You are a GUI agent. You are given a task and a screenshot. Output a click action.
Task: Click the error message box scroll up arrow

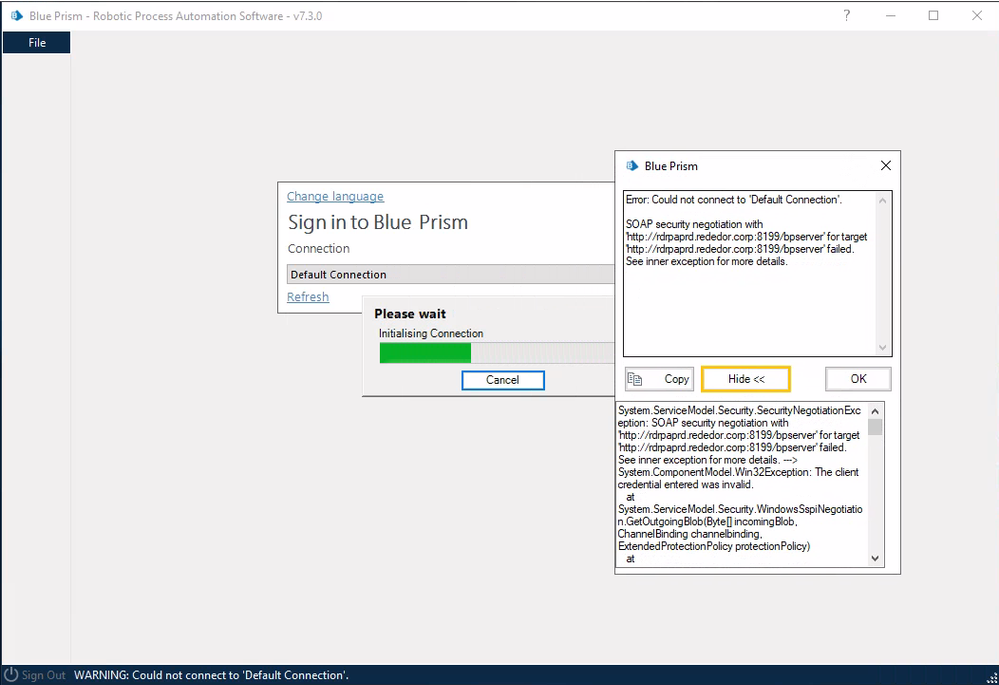click(882, 201)
